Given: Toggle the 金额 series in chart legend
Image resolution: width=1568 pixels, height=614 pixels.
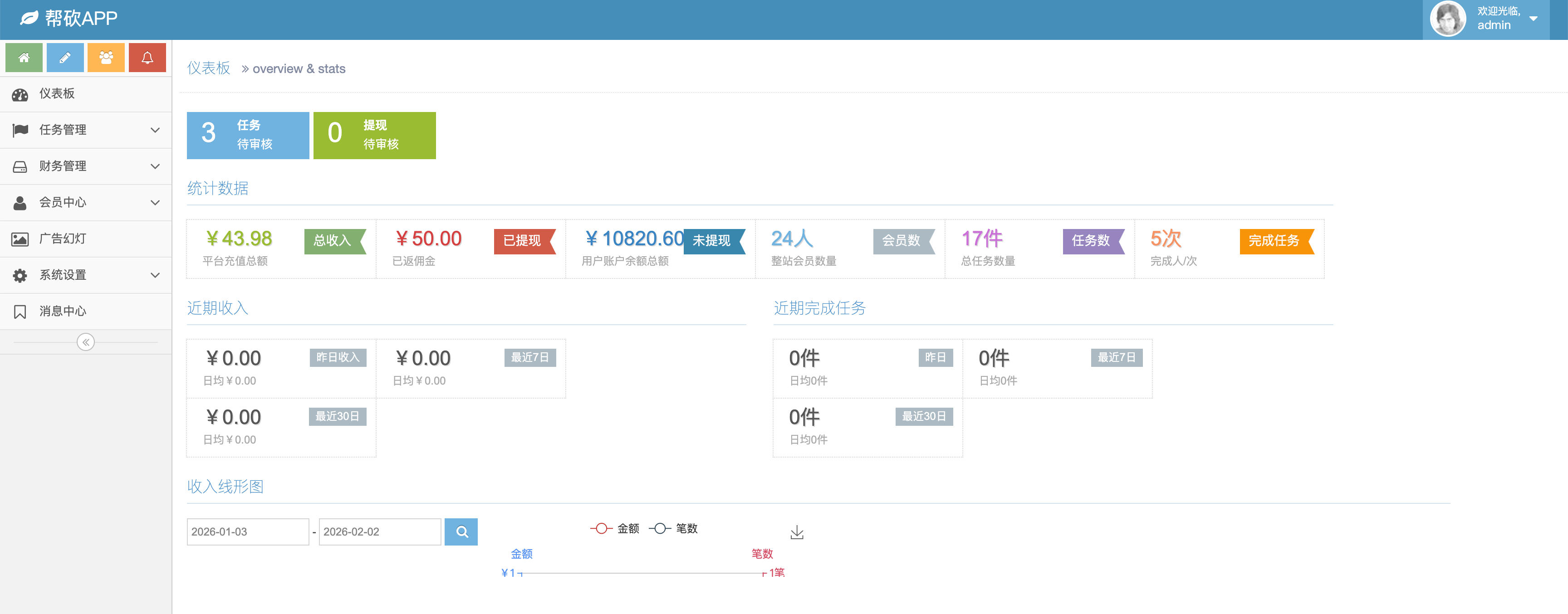Looking at the screenshot, I should [x=615, y=528].
